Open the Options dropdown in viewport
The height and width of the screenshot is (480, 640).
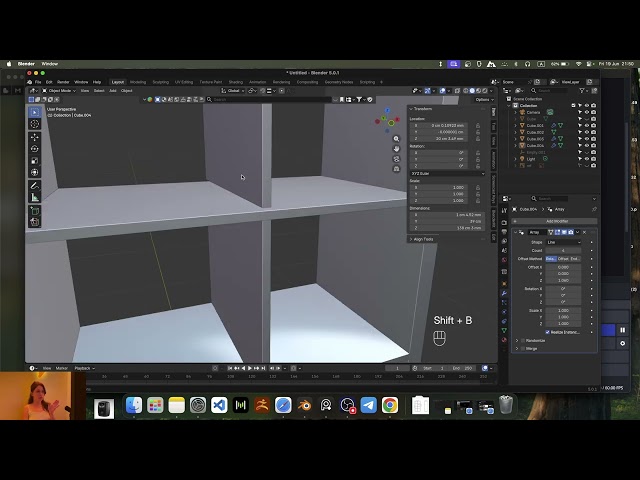click(x=484, y=100)
